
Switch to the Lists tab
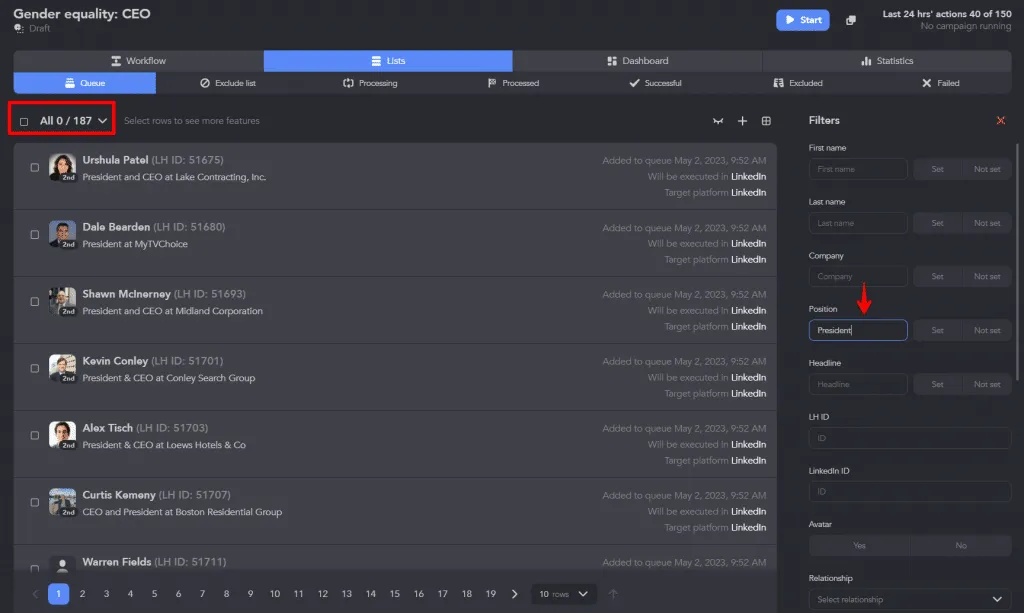tap(388, 61)
